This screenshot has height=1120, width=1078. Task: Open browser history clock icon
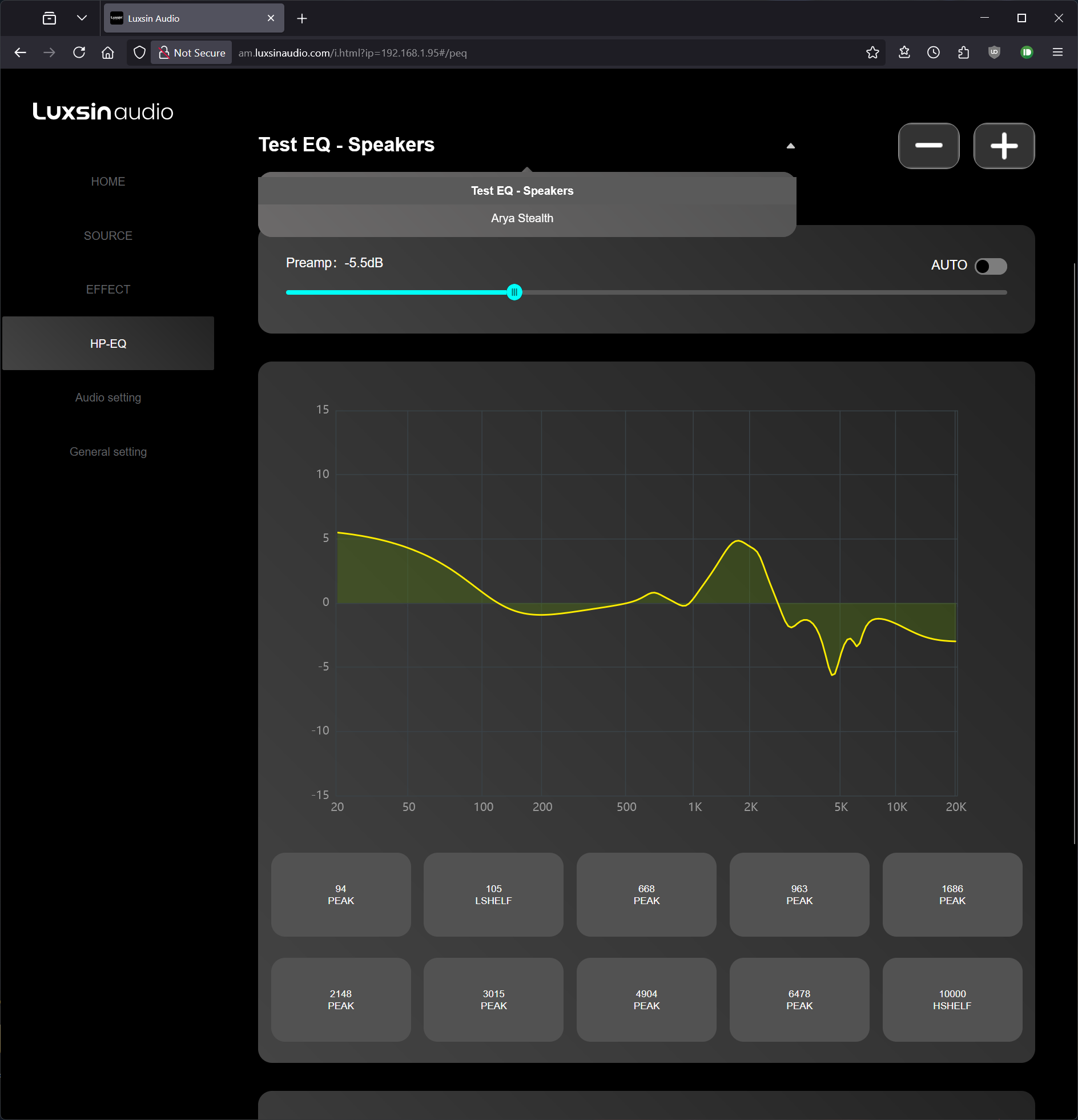934,53
